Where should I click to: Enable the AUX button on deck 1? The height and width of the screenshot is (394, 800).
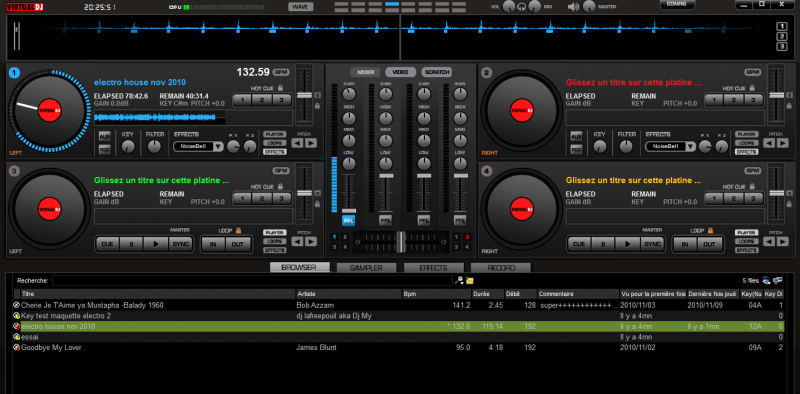pos(105,136)
